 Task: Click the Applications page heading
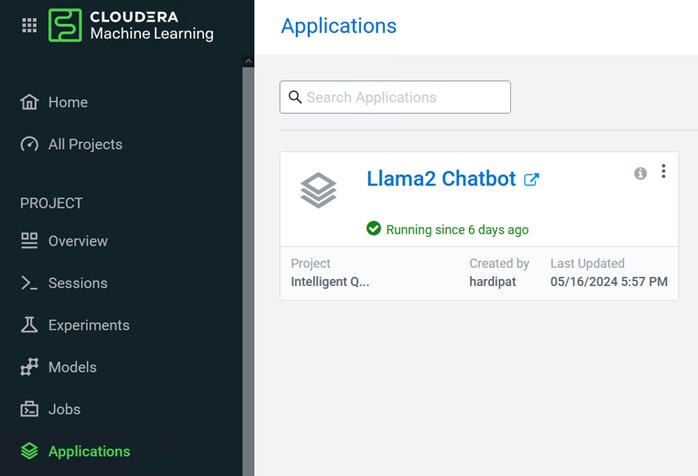tap(339, 26)
